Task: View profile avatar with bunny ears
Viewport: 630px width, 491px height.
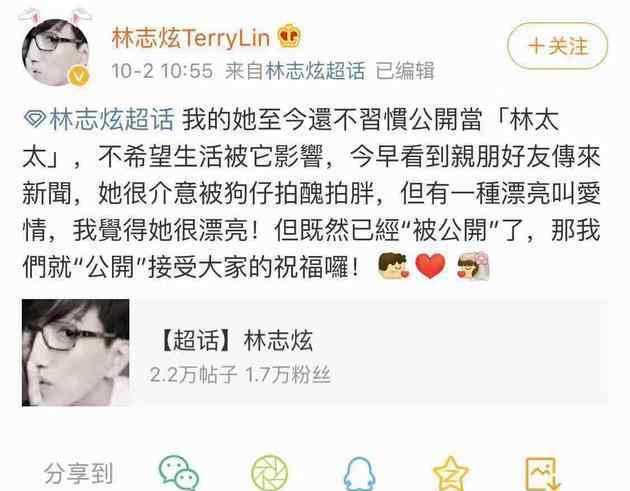Action: (x=55, y=49)
